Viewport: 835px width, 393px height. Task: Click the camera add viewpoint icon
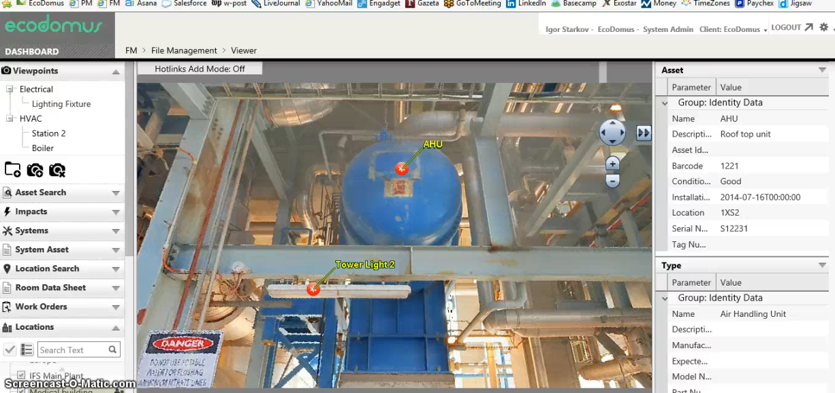click(35, 170)
